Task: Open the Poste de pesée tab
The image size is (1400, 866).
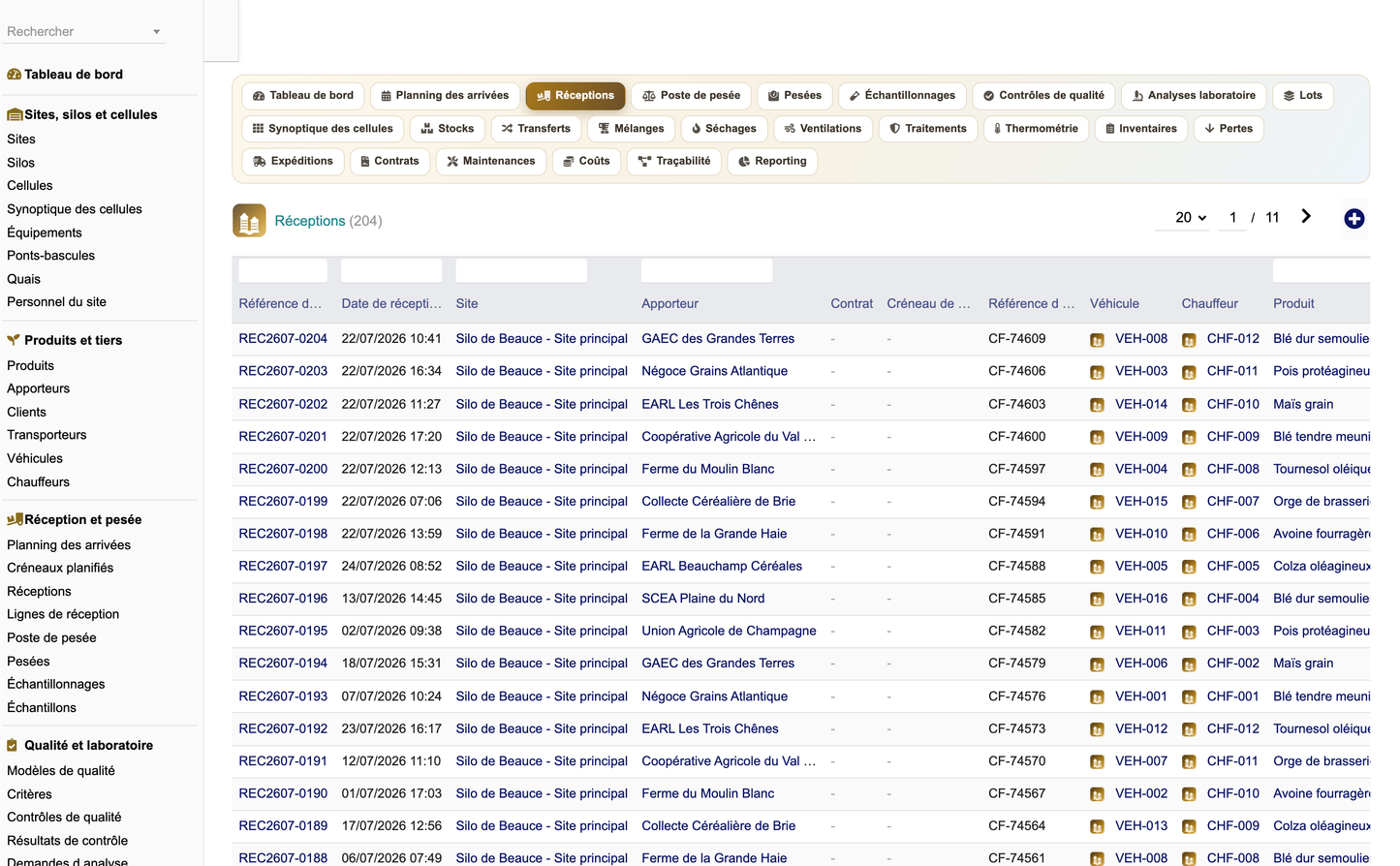Action: tap(692, 96)
